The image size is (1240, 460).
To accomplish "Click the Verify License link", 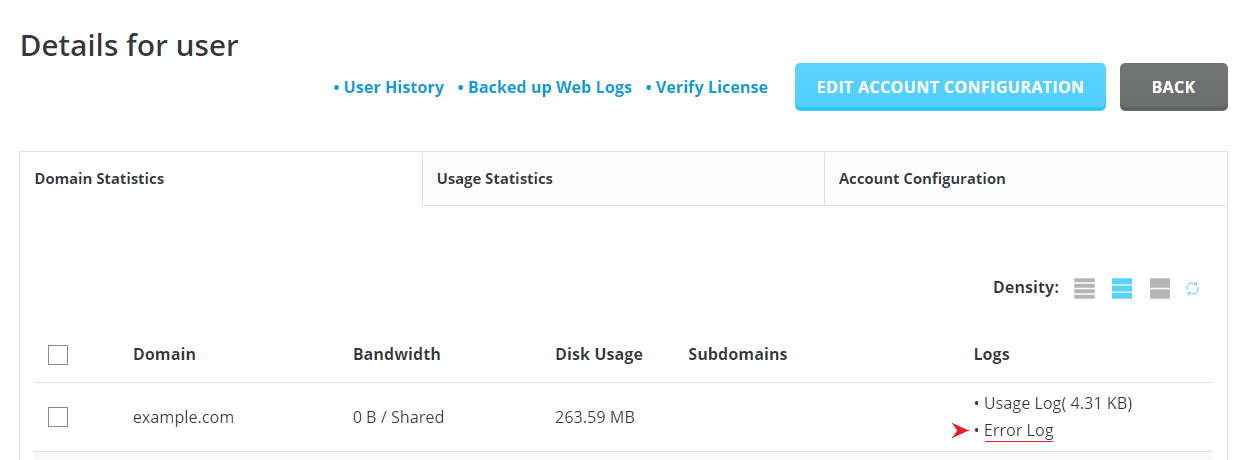I will tap(711, 87).
